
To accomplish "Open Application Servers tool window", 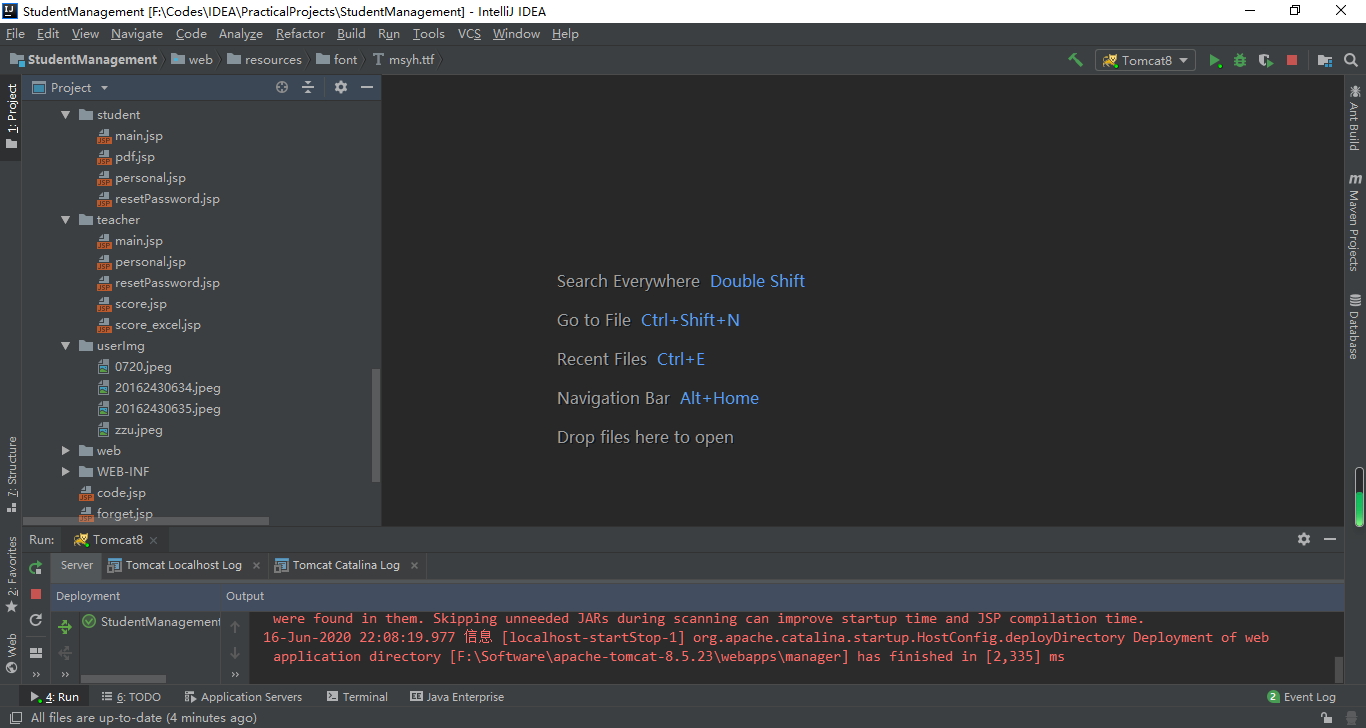I will click(243, 697).
